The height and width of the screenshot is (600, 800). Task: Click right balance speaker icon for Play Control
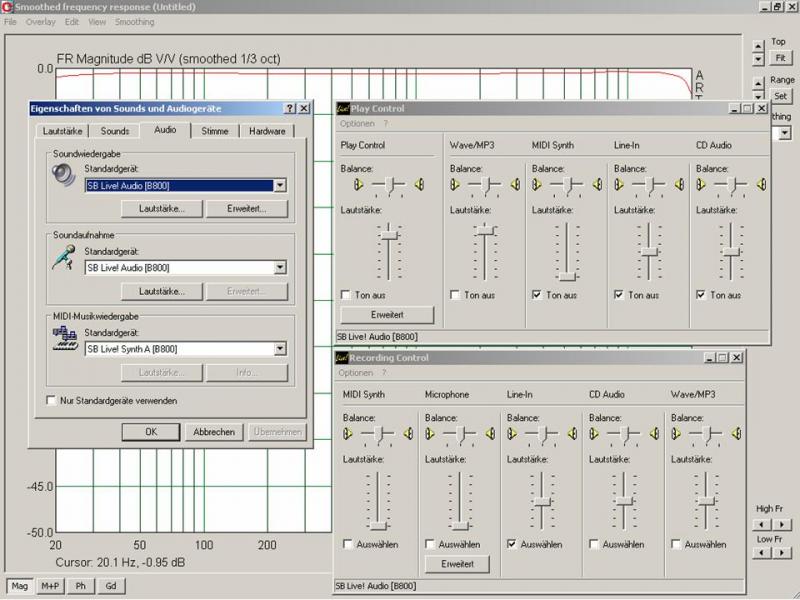click(419, 184)
